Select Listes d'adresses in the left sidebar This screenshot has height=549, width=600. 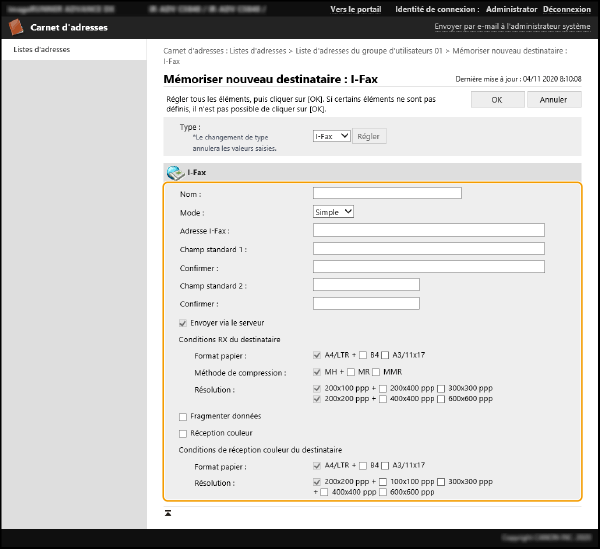coord(42,49)
